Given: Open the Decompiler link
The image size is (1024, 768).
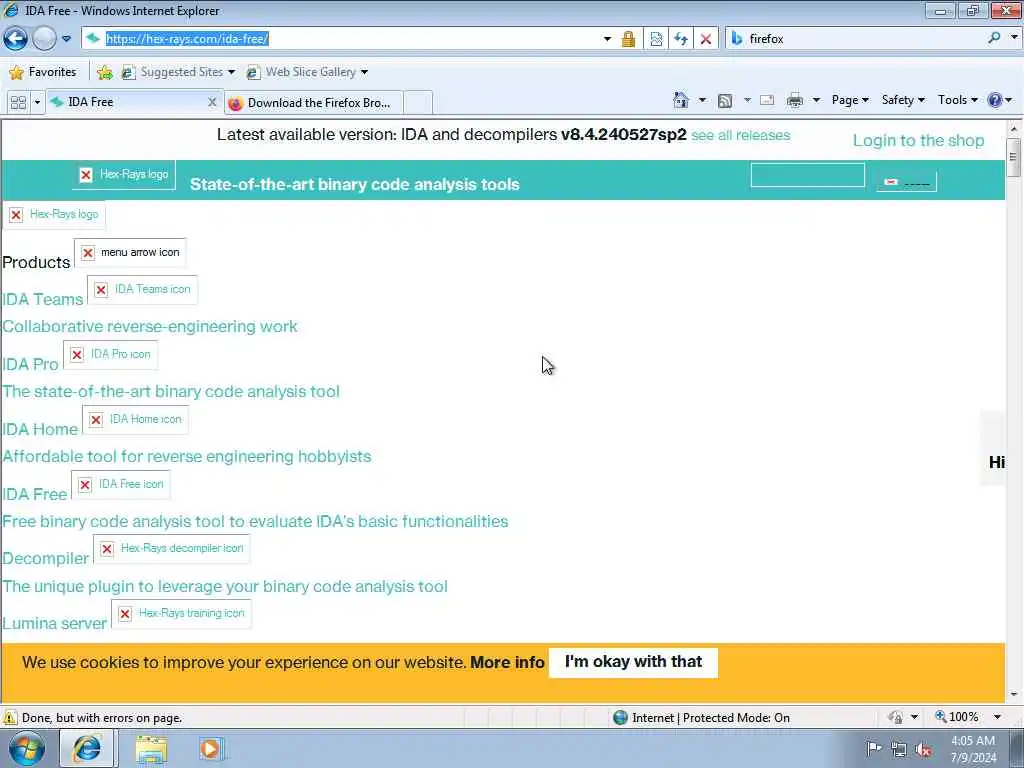Looking at the screenshot, I should (x=46, y=558).
